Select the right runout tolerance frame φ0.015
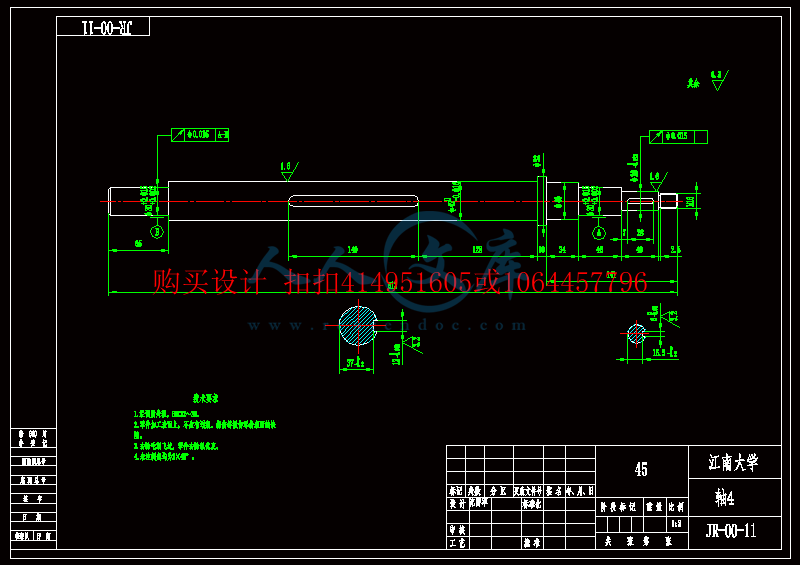800x565 pixels. click(678, 137)
